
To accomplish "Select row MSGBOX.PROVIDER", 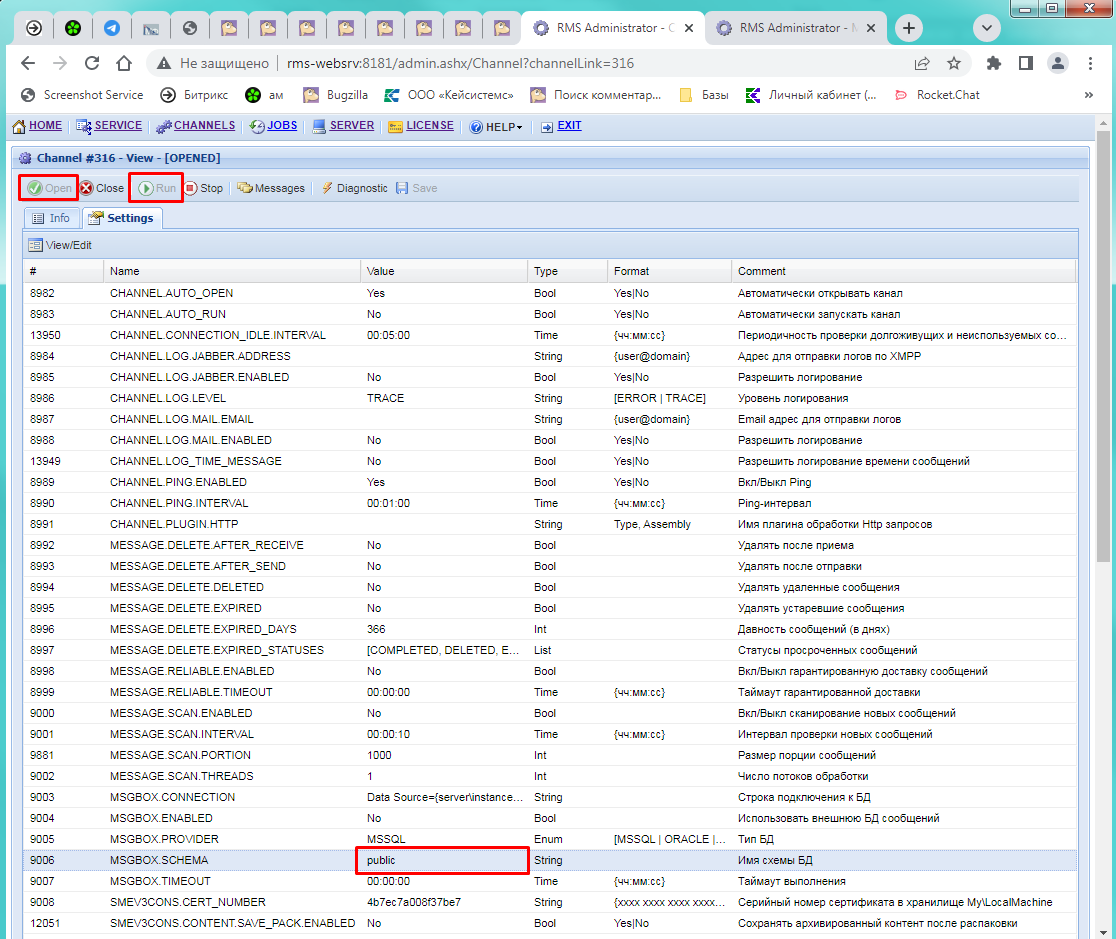I will point(549,839).
